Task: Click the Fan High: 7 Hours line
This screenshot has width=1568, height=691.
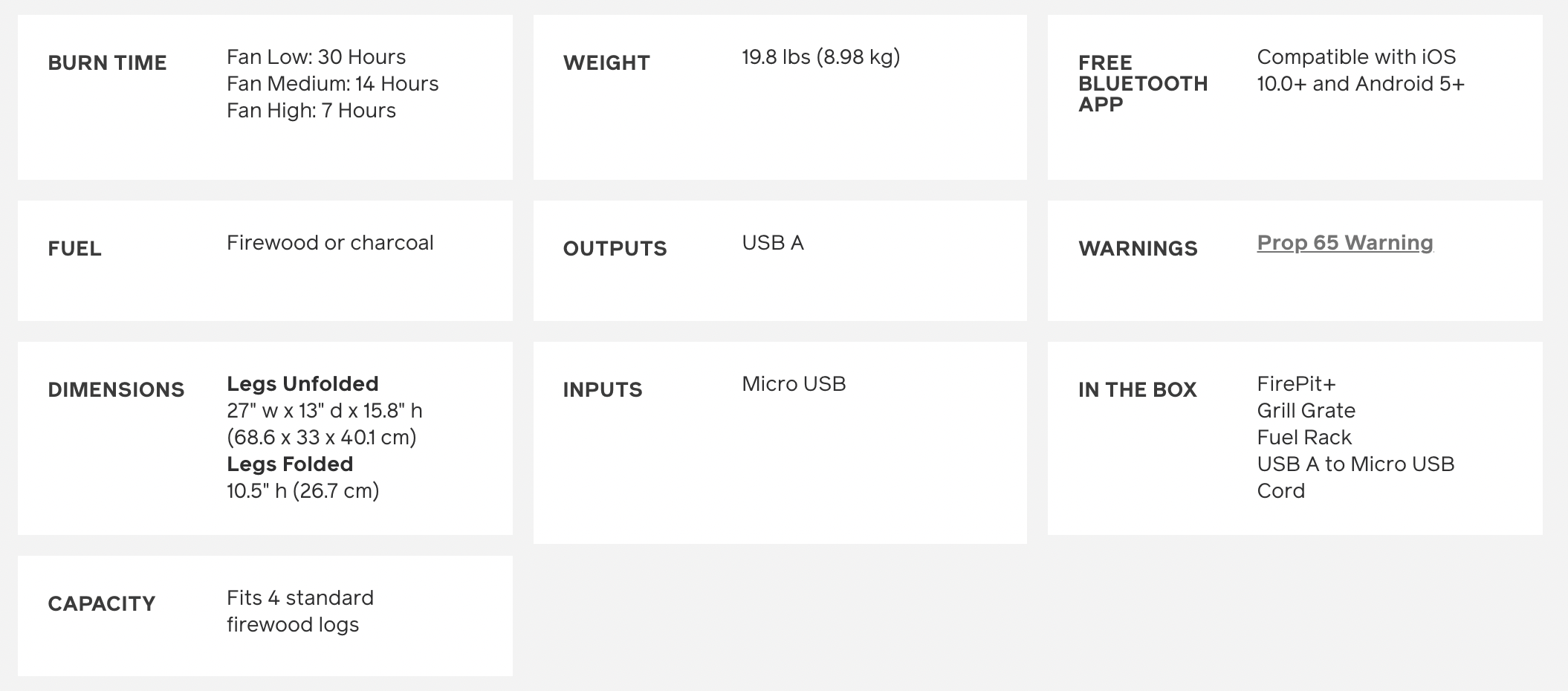Action: coord(311,111)
